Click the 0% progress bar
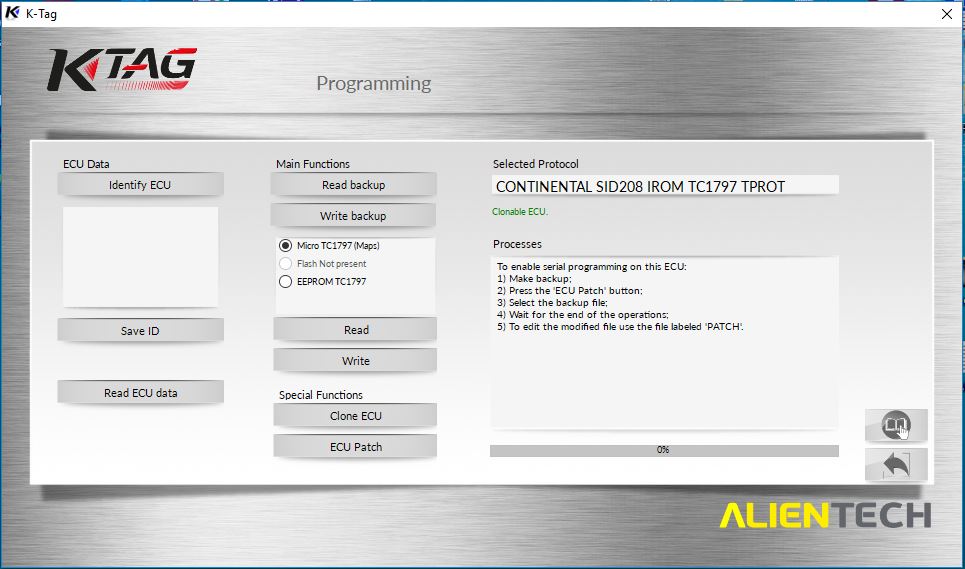965x569 pixels. pyautogui.click(x=664, y=450)
